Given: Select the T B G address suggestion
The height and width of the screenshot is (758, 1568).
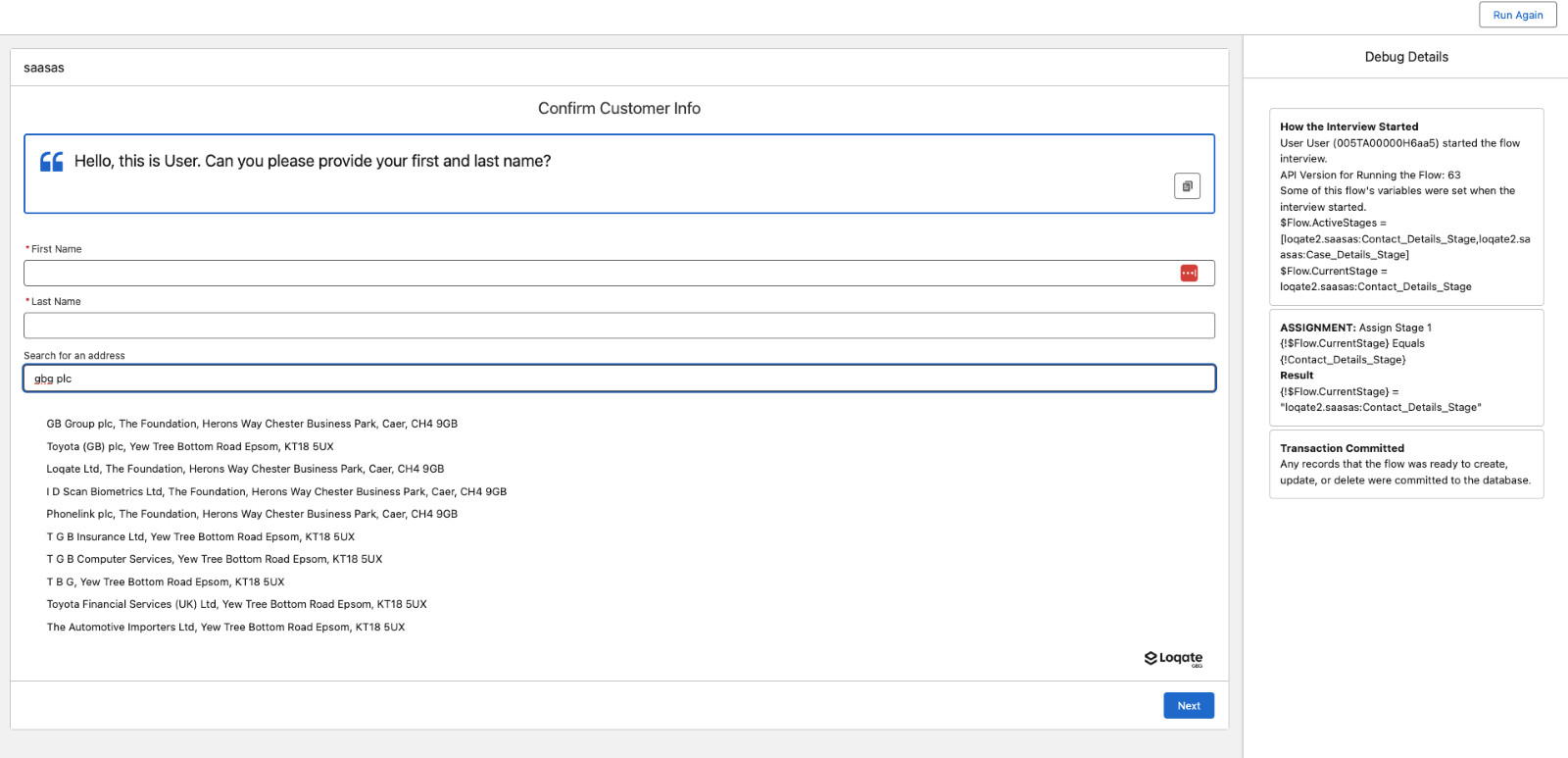Looking at the screenshot, I should tap(166, 581).
